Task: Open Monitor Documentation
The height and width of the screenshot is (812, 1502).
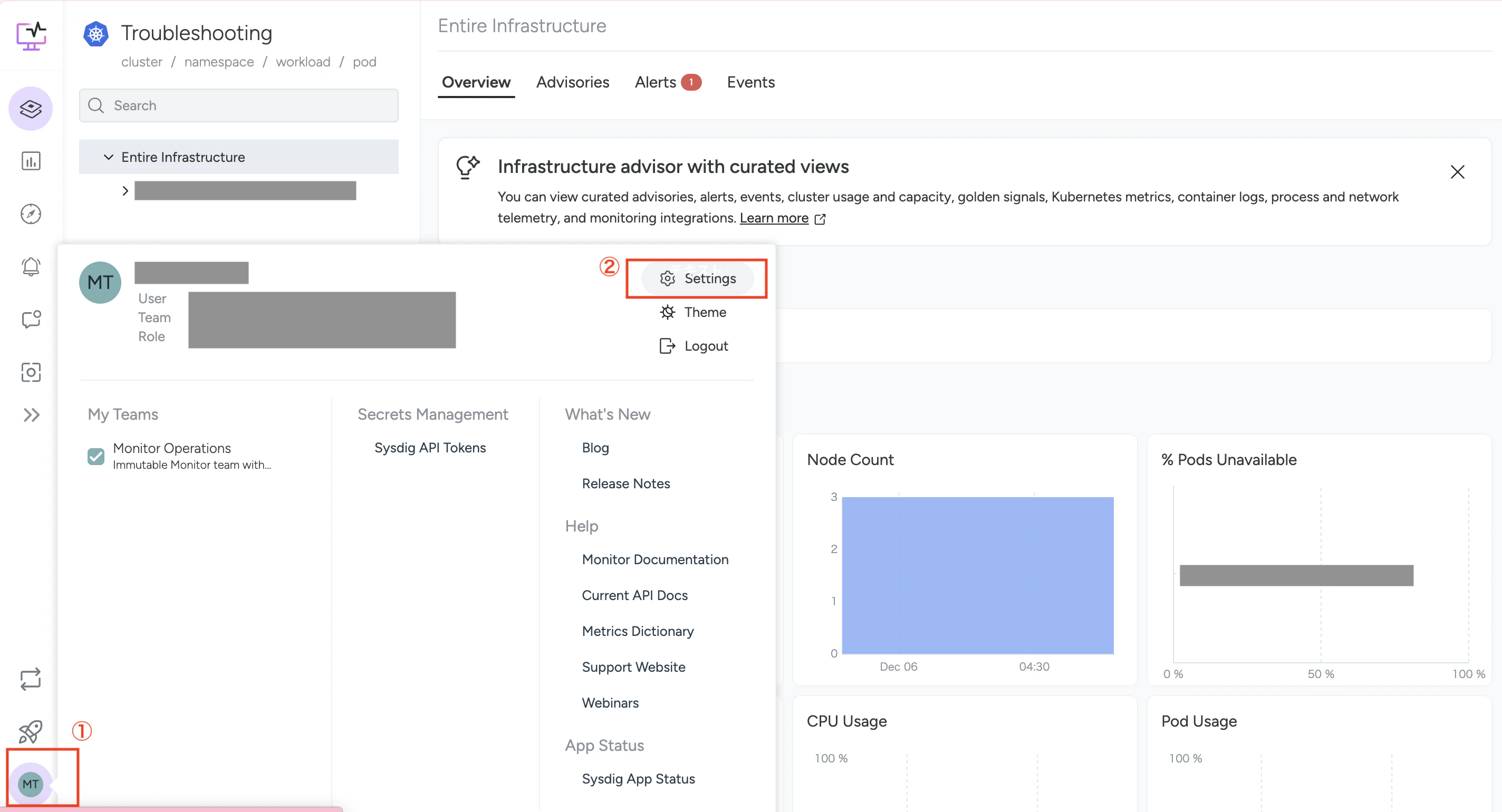Action: tap(655, 559)
